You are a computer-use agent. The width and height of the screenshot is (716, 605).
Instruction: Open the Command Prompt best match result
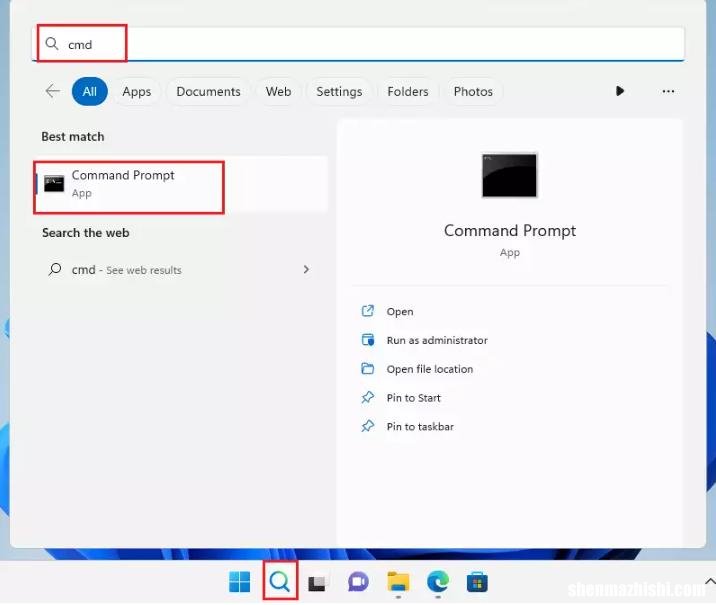[x=181, y=184]
